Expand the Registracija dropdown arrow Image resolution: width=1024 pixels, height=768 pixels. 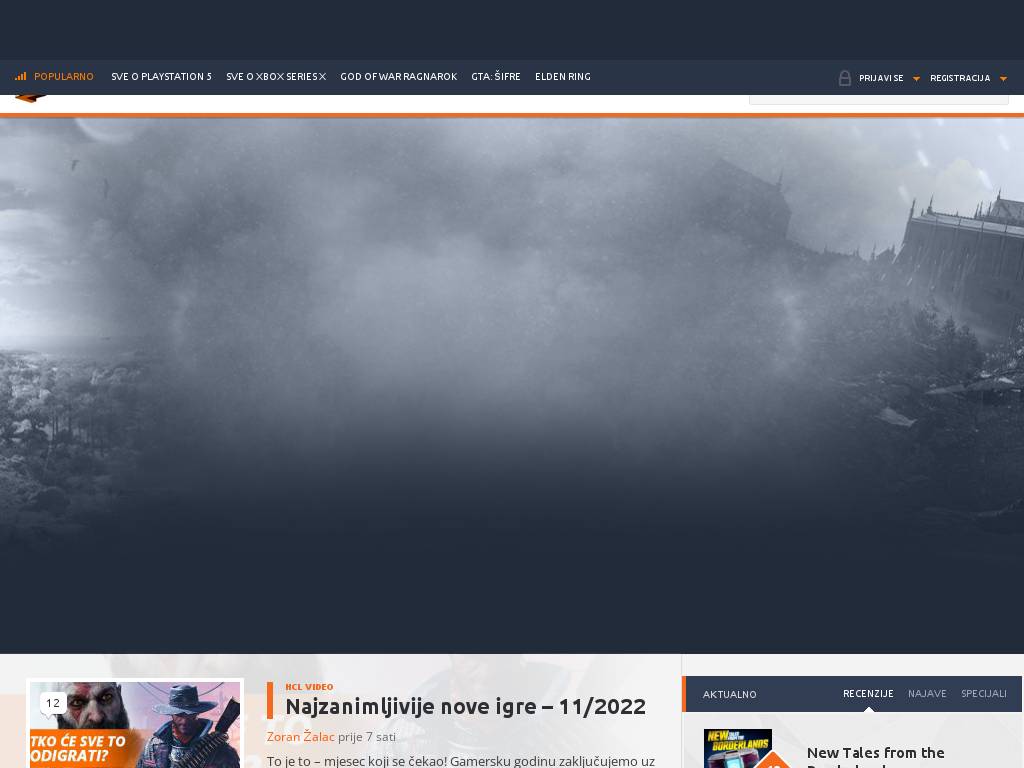1003,79
